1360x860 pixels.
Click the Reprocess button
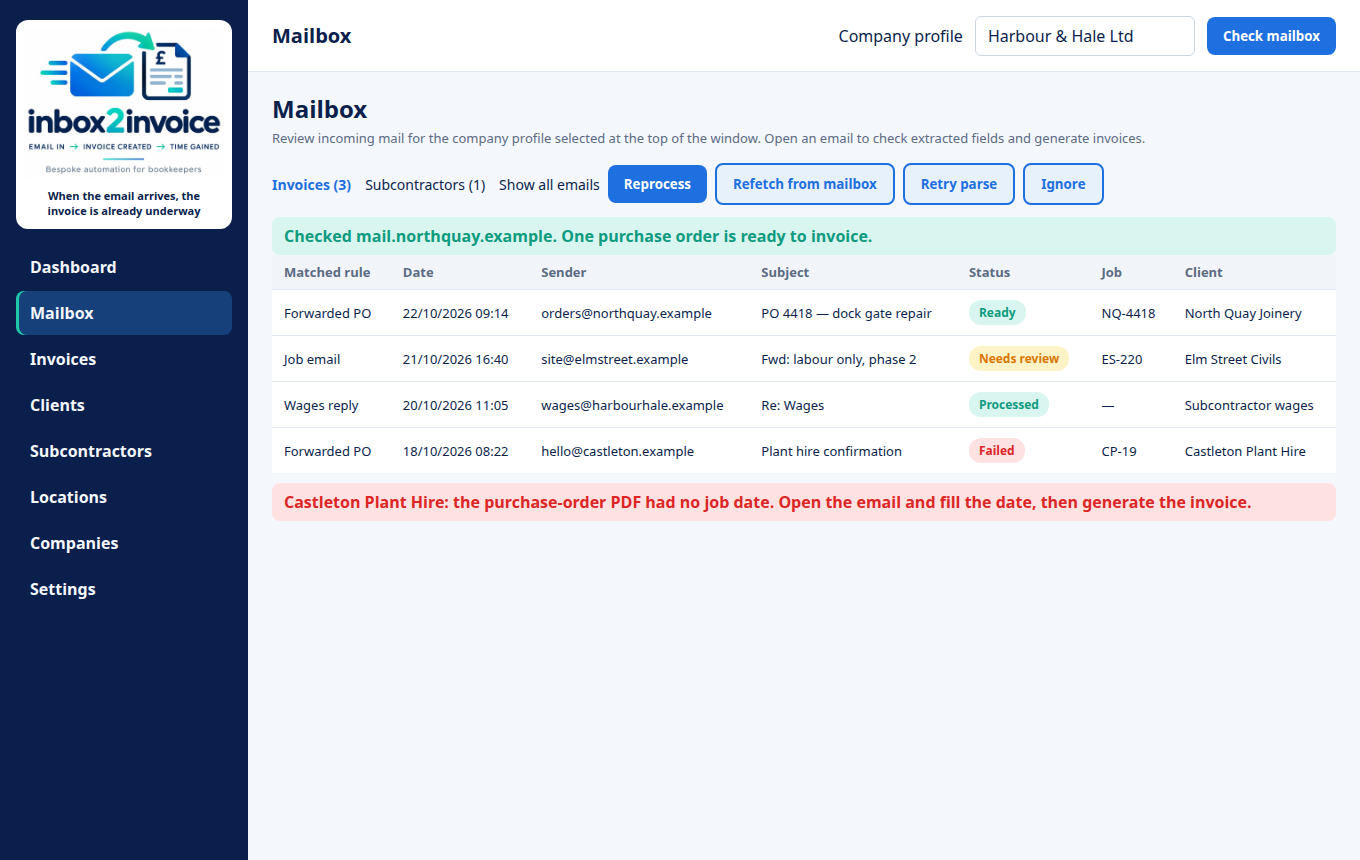pos(657,184)
